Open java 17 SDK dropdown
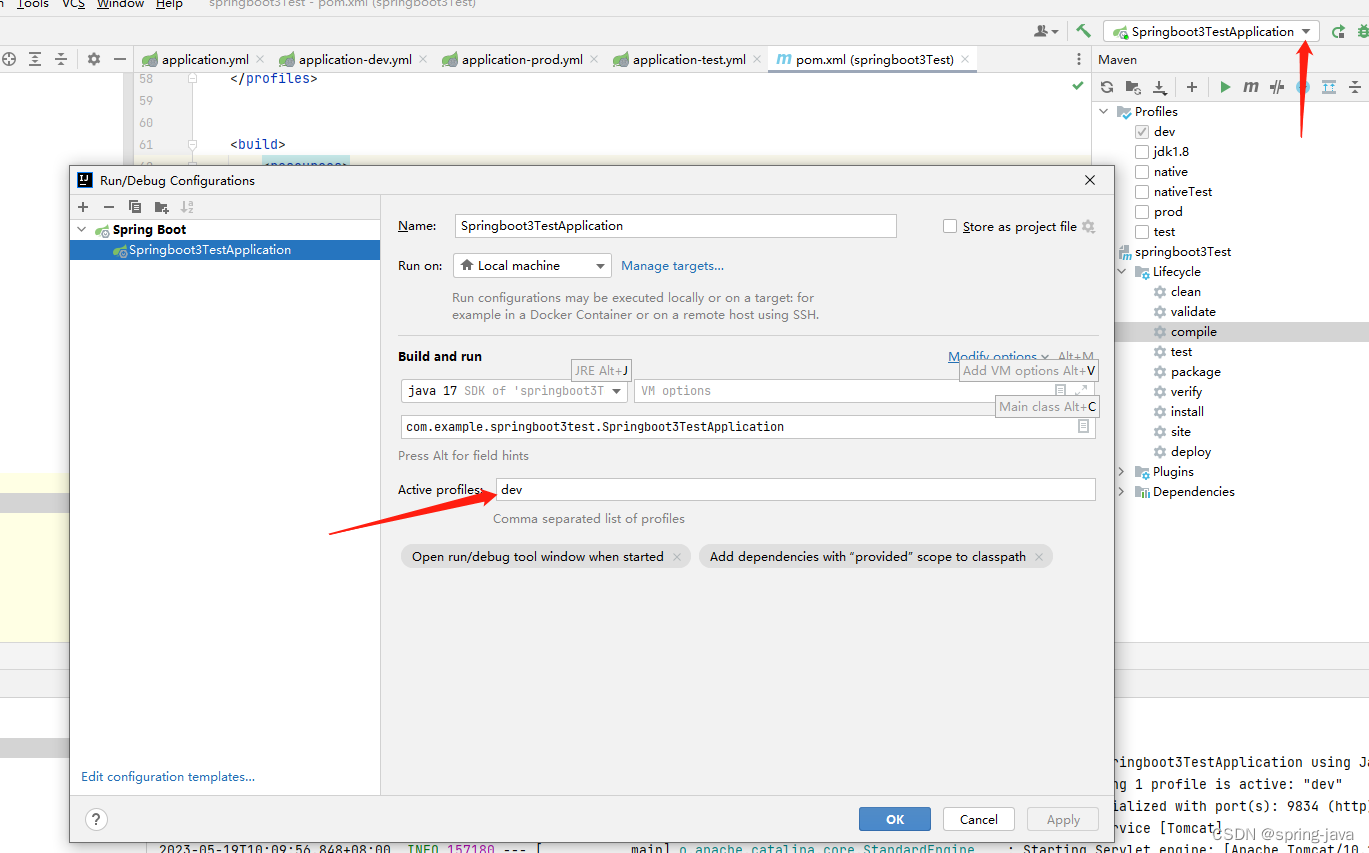1369x853 pixels. 514,391
